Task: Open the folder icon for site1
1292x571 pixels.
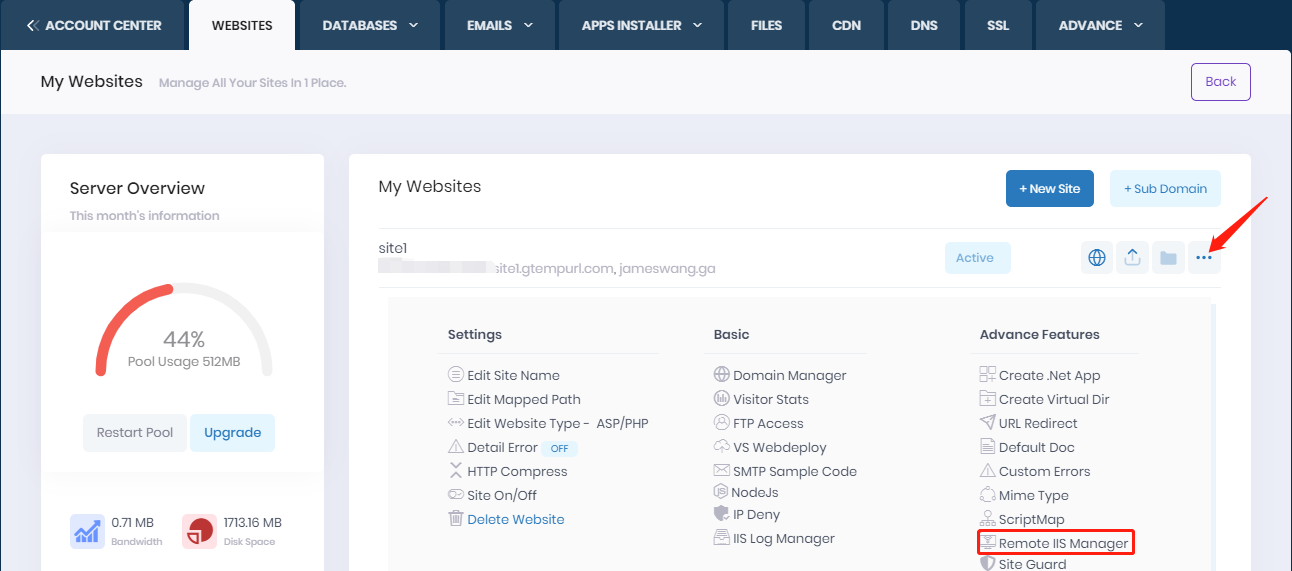Action: click(1168, 258)
